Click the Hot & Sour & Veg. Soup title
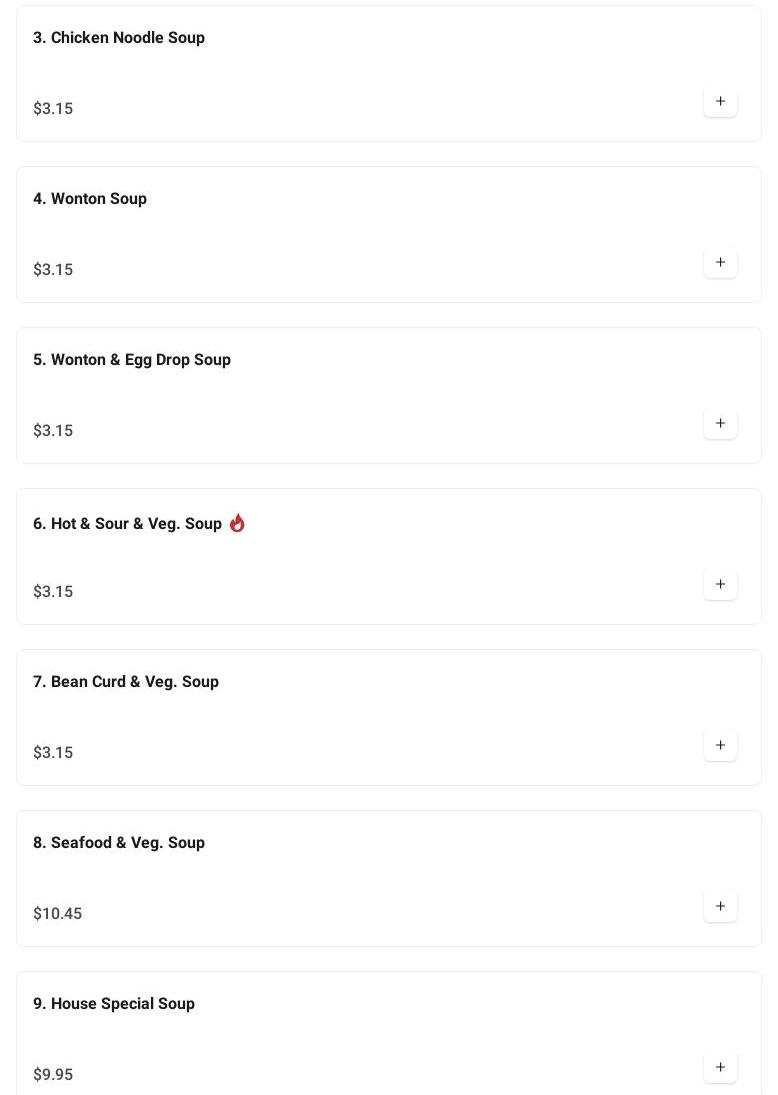778x1095 pixels. (x=127, y=524)
